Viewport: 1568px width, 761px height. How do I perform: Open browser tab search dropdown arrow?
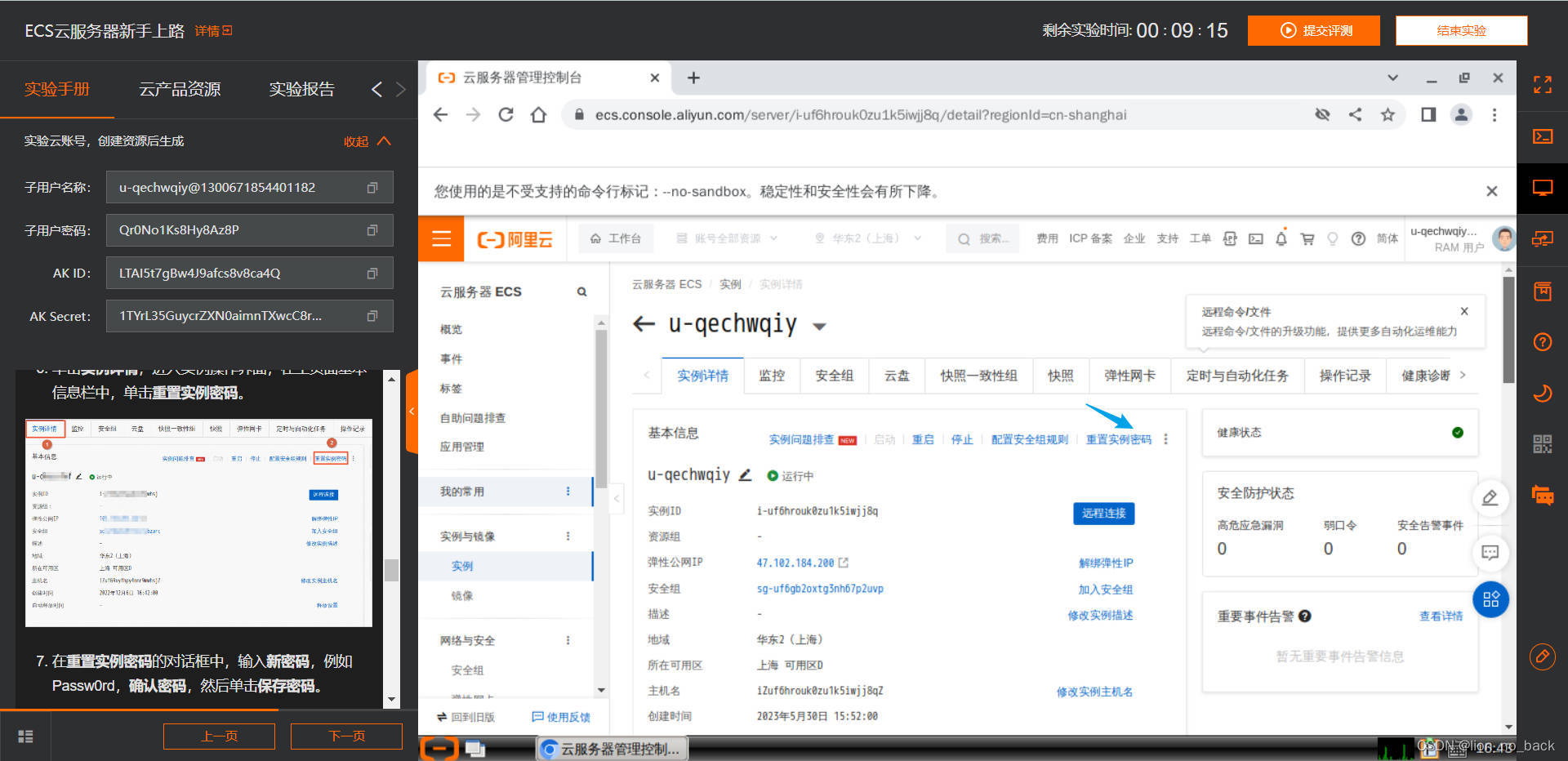click(1392, 78)
